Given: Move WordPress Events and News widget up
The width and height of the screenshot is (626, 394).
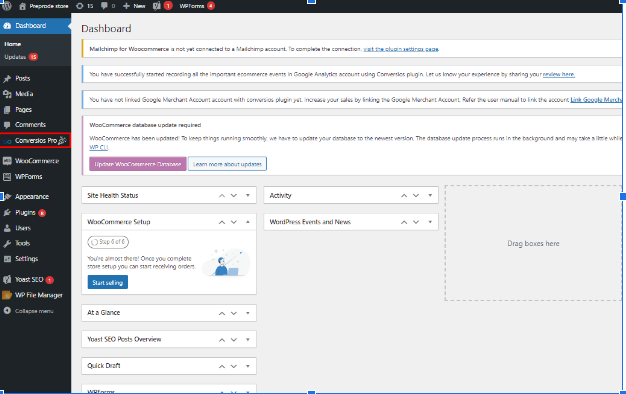Looking at the screenshot, I should pos(404,222).
